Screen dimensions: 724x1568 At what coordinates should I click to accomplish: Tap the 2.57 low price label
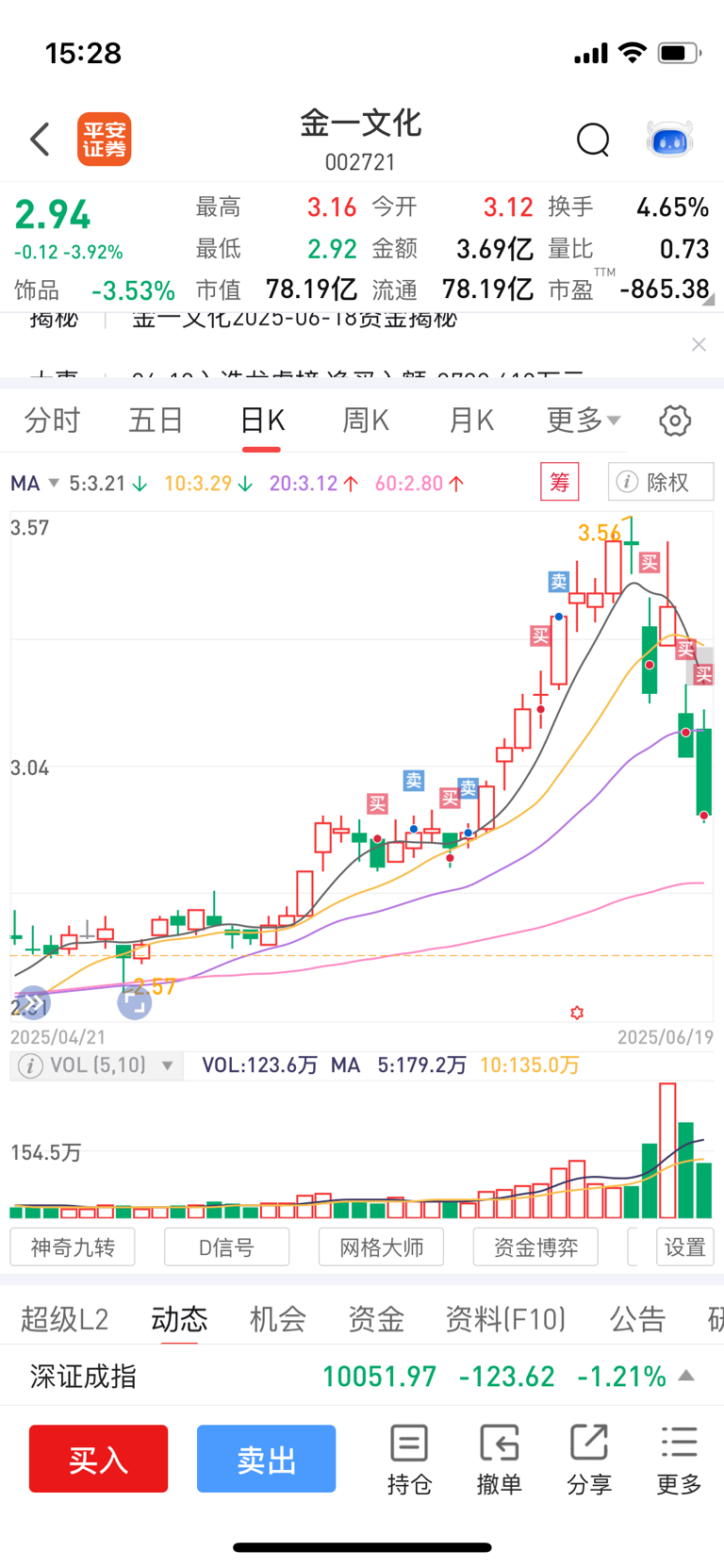coord(155,987)
